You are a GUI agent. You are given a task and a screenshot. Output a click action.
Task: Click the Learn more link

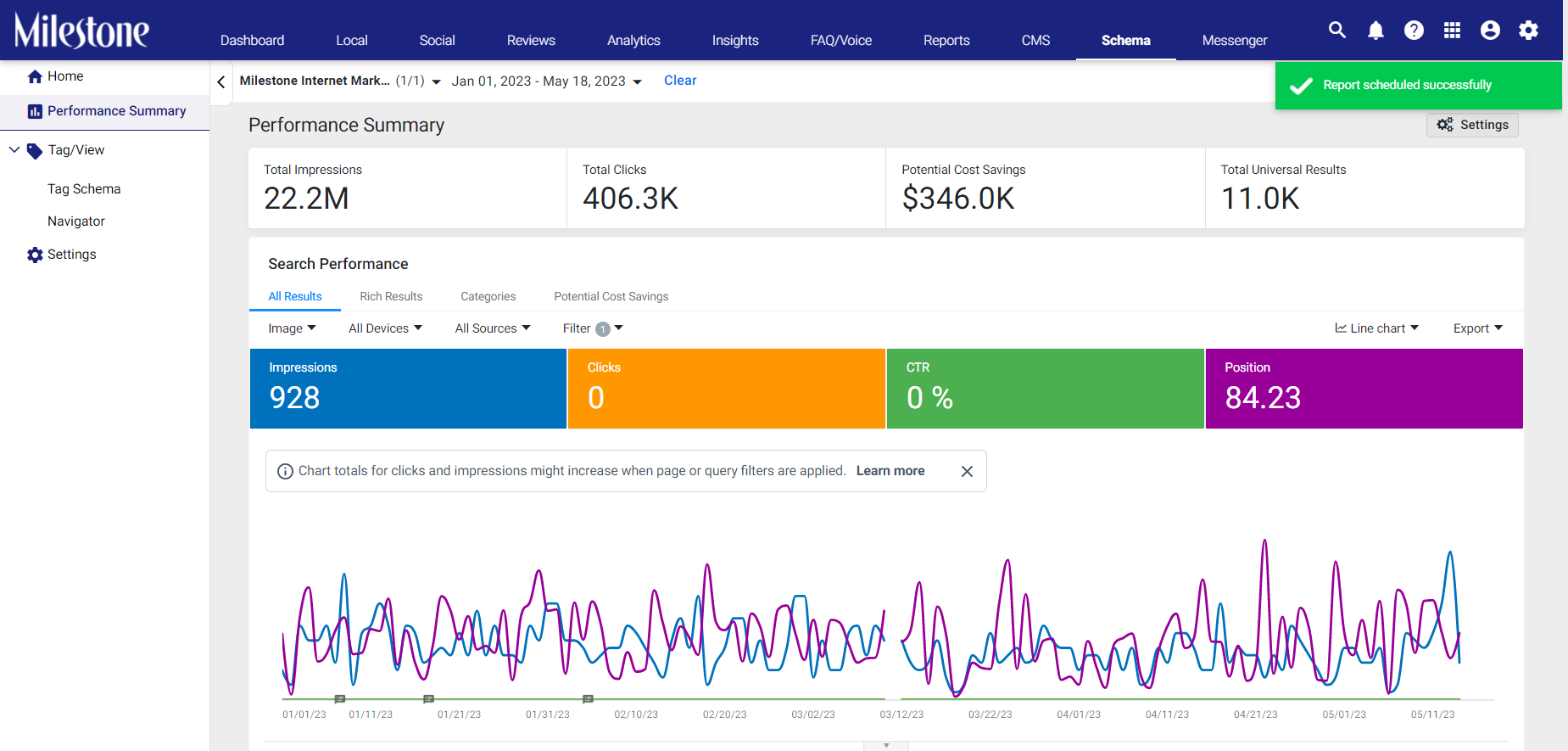pyautogui.click(x=890, y=471)
